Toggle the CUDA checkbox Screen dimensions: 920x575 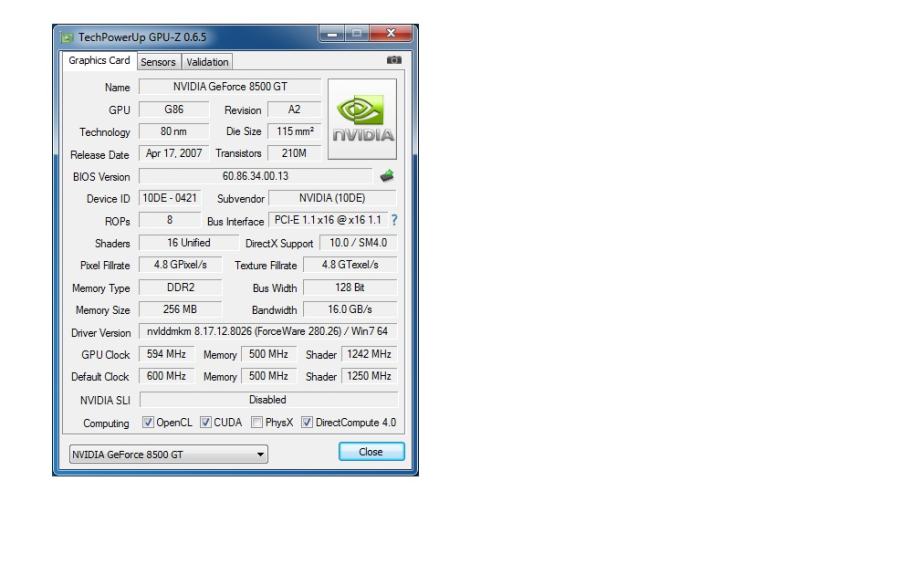click(x=205, y=422)
